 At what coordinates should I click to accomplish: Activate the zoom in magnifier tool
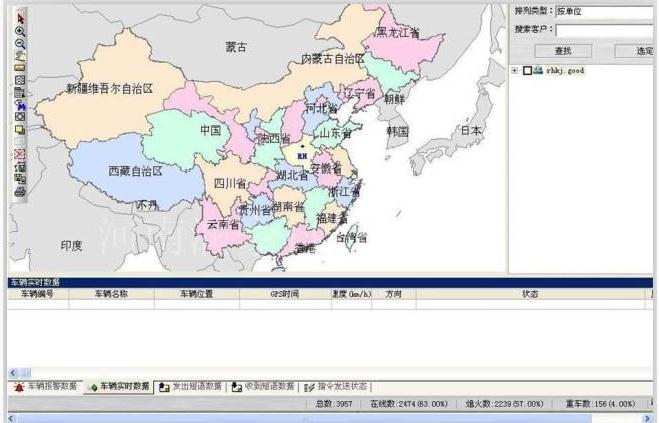pos(20,31)
